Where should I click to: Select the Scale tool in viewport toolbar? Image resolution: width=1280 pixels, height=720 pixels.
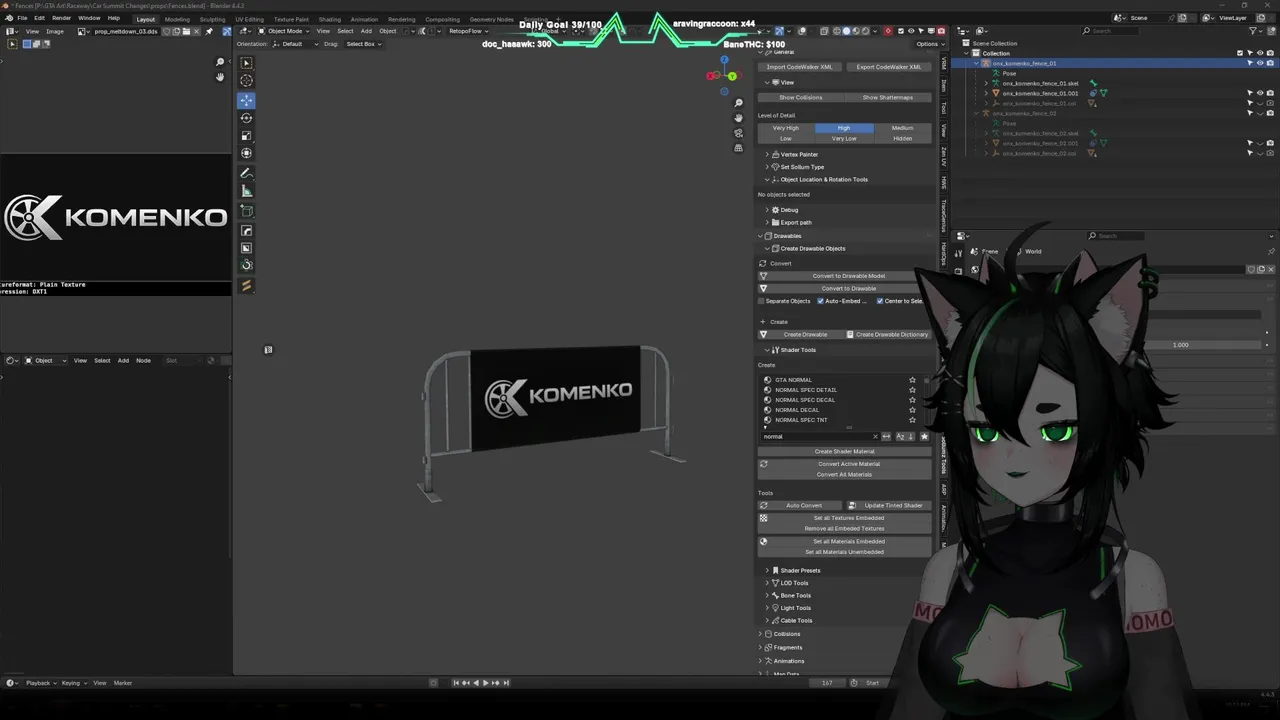(246, 136)
